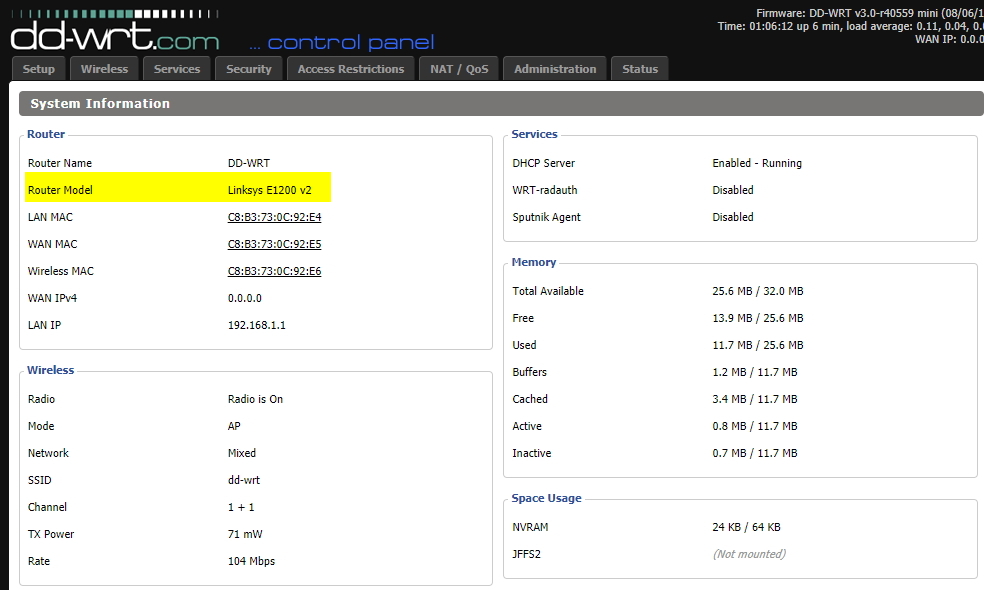Click Used memory value 11.7 MB / 25.6 MB

pos(757,345)
